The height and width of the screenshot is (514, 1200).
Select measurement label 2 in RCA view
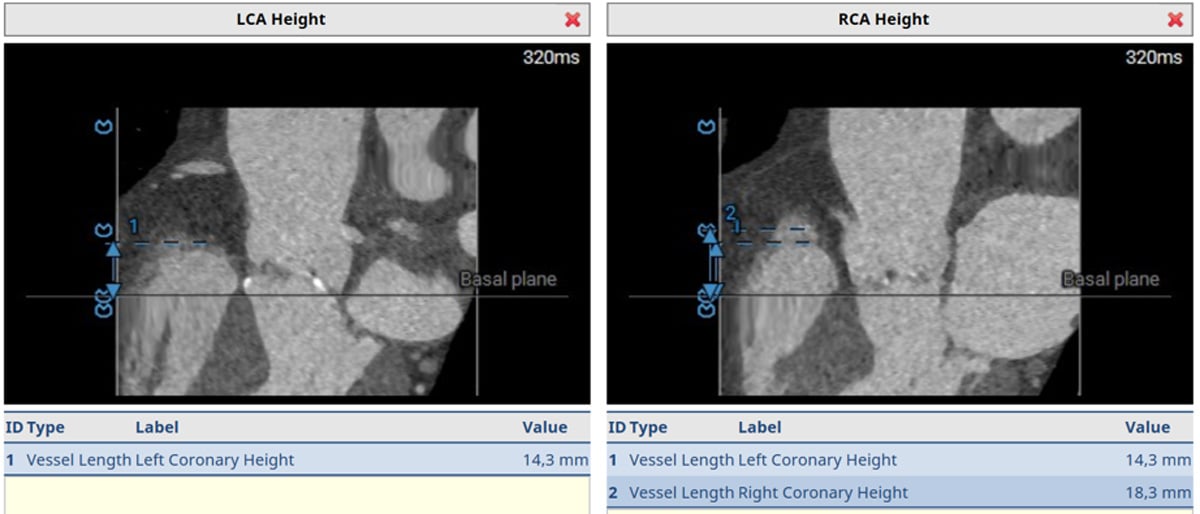(x=730, y=212)
